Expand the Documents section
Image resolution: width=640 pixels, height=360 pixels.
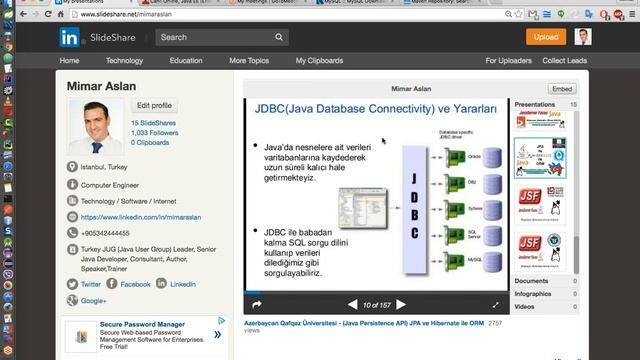546,281
